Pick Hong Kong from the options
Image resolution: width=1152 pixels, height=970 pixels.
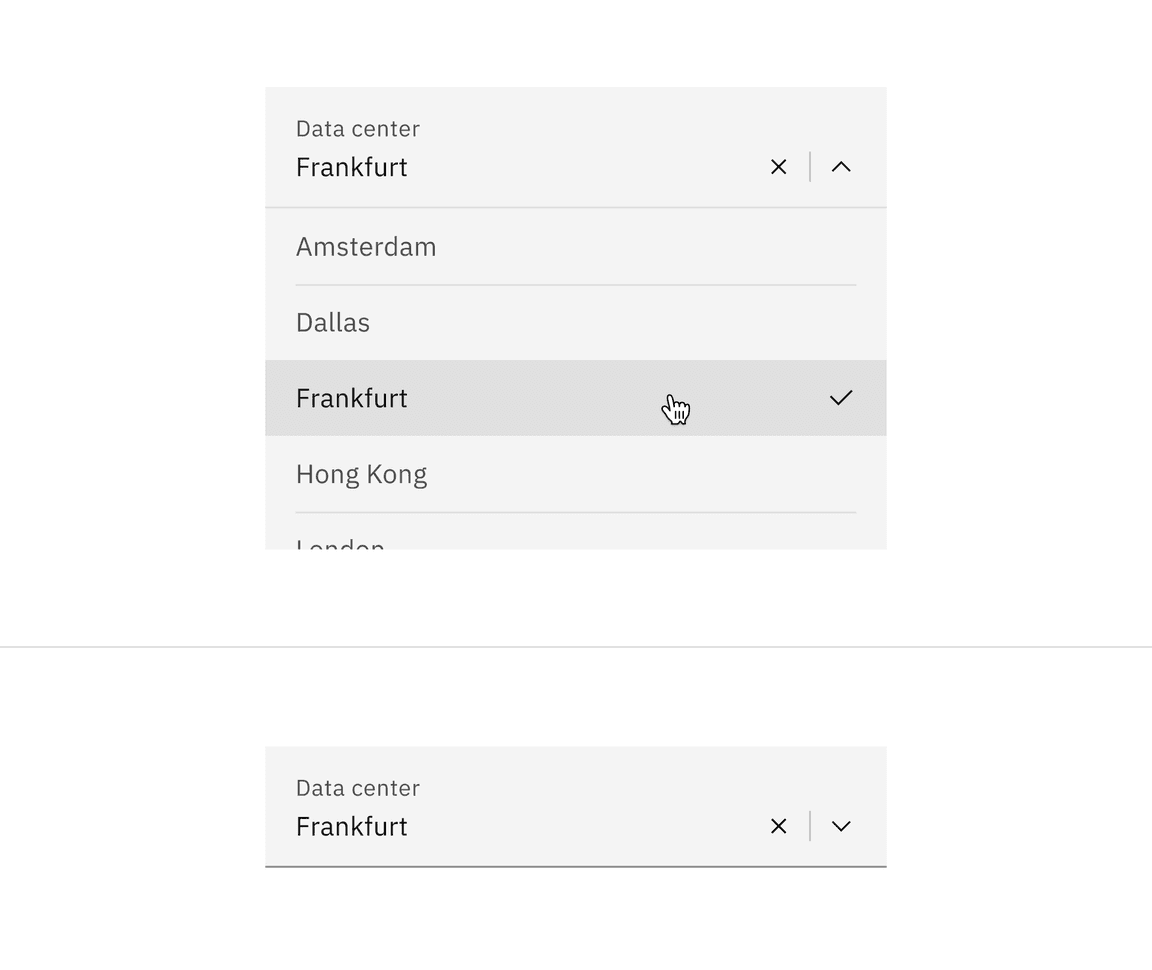[575, 474]
